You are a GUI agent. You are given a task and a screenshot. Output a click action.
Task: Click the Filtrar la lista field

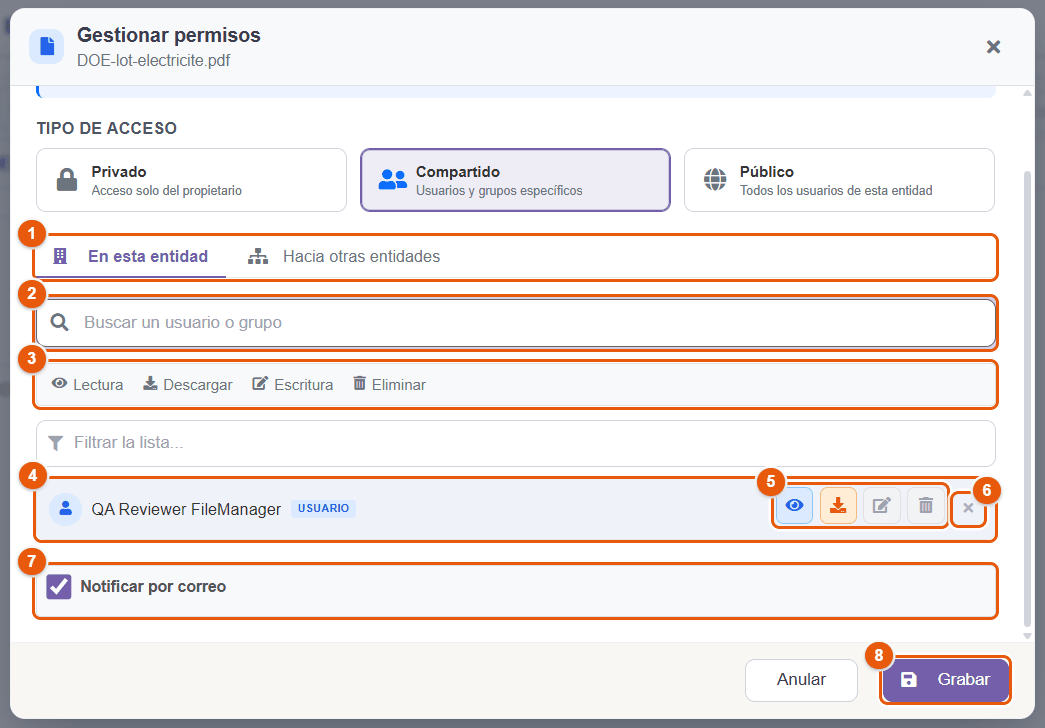516,443
